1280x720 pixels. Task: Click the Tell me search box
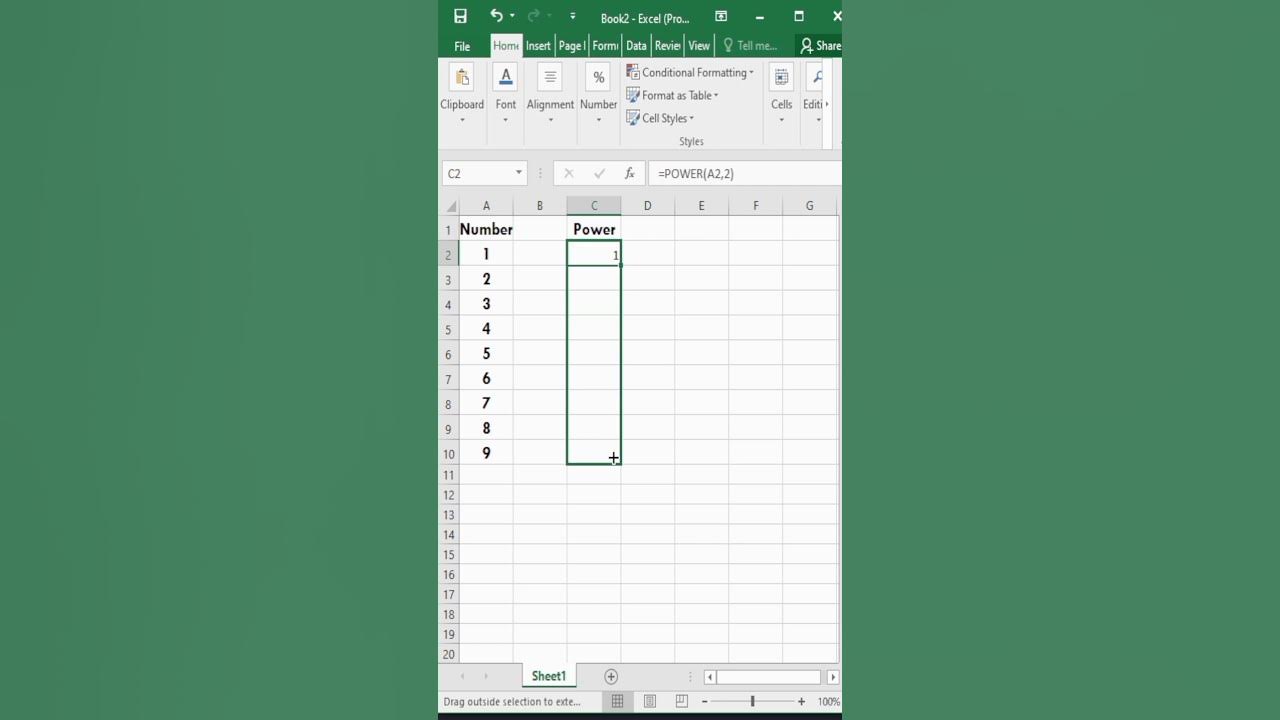click(x=750, y=46)
